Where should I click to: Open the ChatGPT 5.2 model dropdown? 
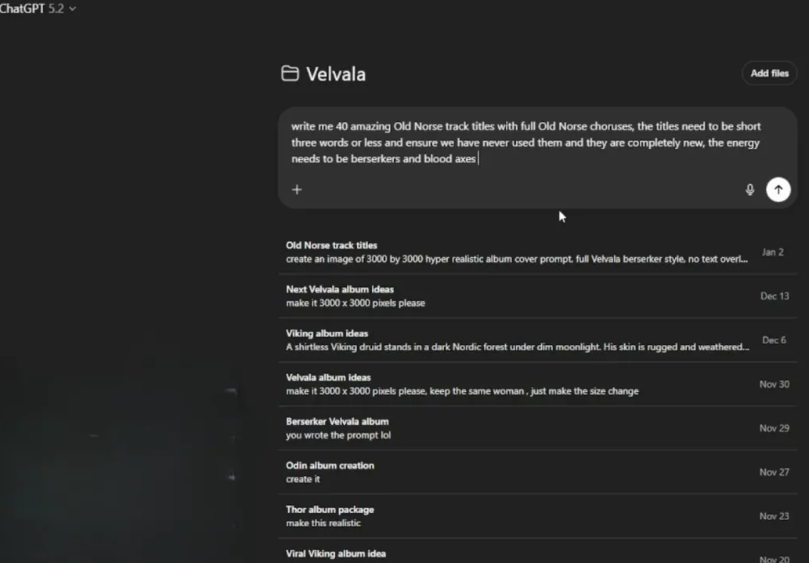coord(39,8)
